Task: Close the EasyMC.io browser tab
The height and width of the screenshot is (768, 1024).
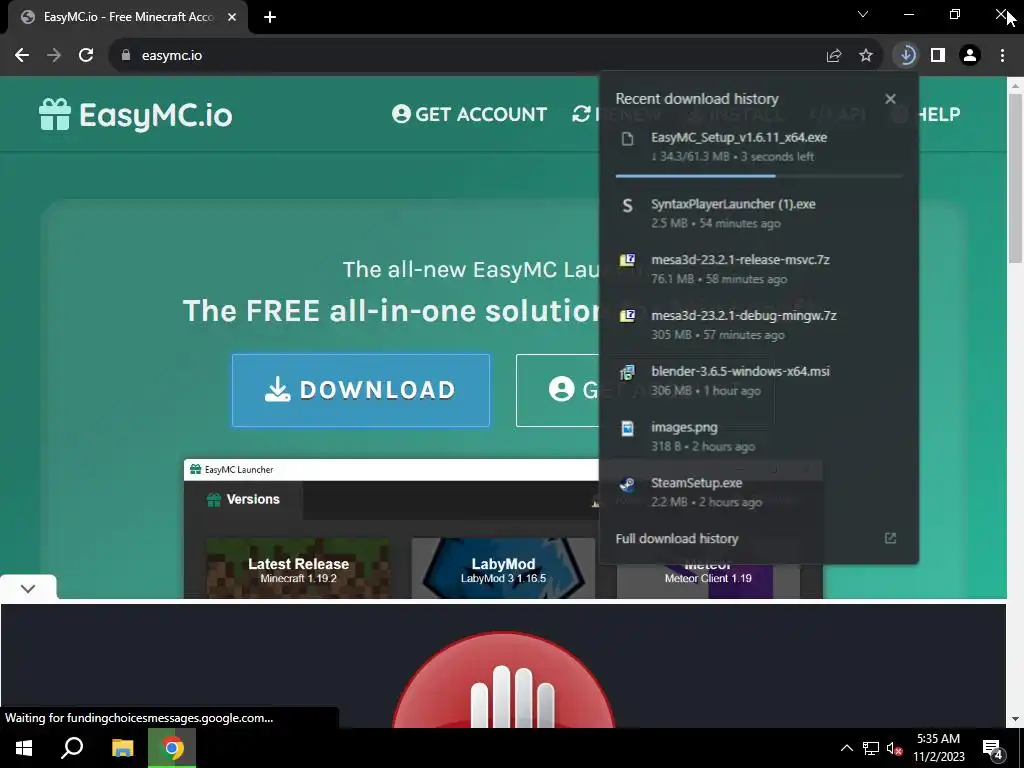Action: point(232,17)
